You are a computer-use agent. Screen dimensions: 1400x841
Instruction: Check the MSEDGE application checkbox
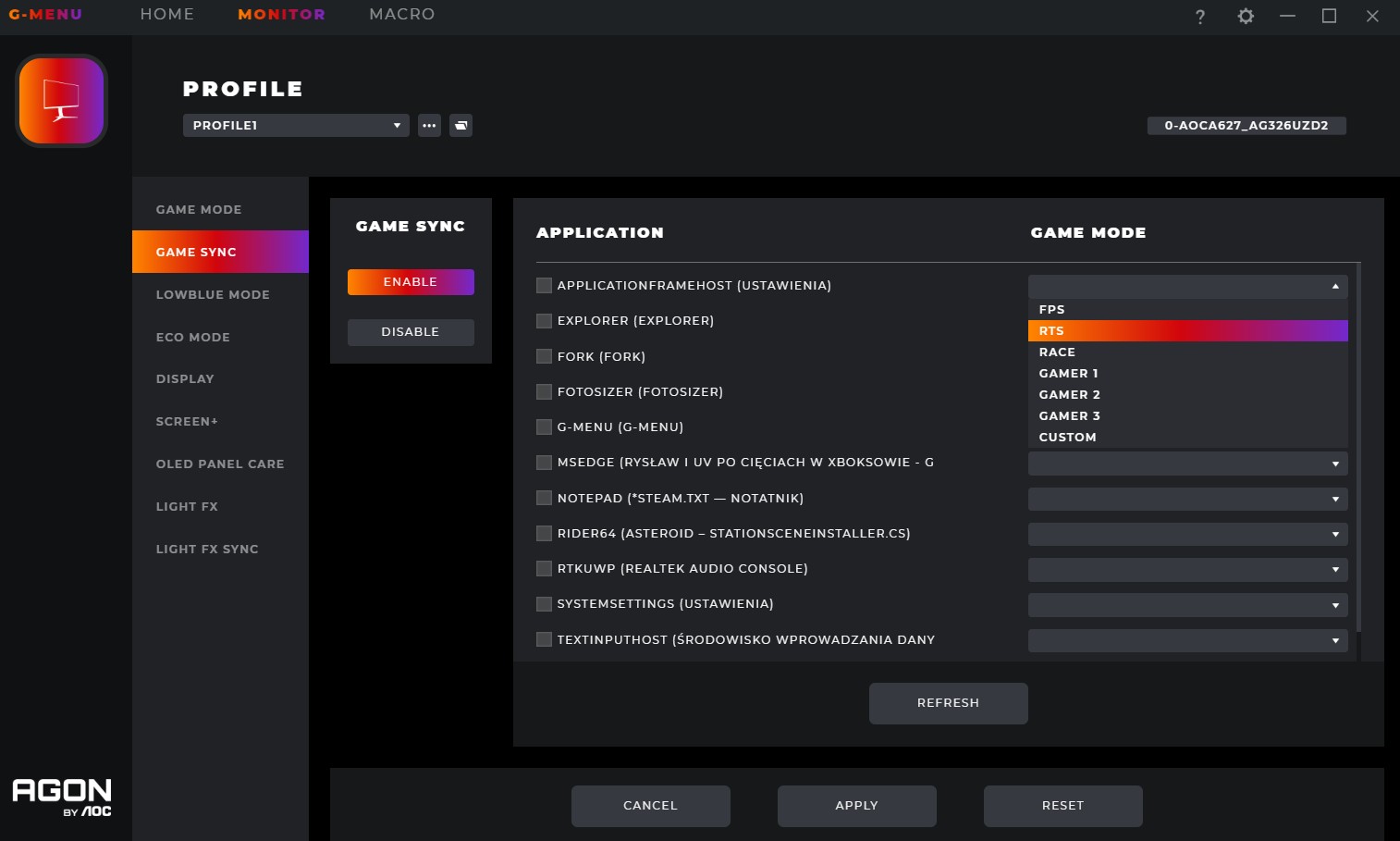544,462
